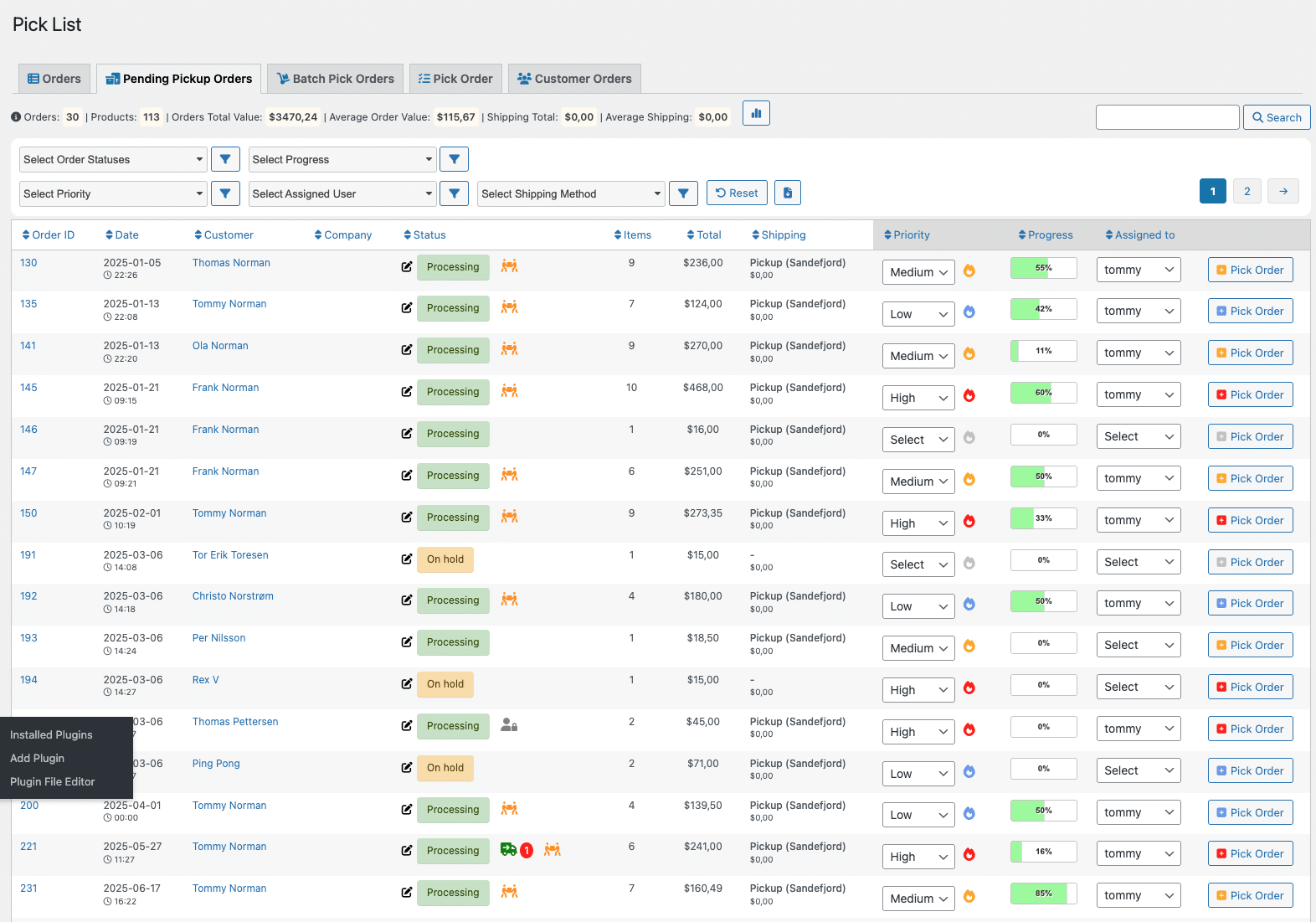Expand the assigned user dropdown for order 193
Image resolution: width=1316 pixels, height=922 pixels.
click(x=1138, y=645)
